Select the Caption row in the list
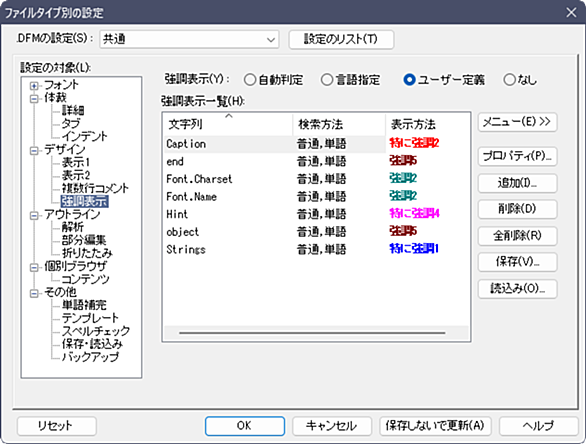Screen dimensions: 586x444 tap(316, 144)
